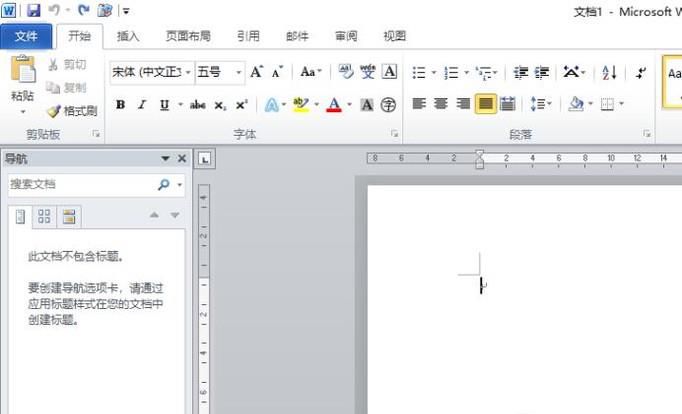
Task: Open the navigation pane options arrow
Action: pyautogui.click(x=165, y=158)
